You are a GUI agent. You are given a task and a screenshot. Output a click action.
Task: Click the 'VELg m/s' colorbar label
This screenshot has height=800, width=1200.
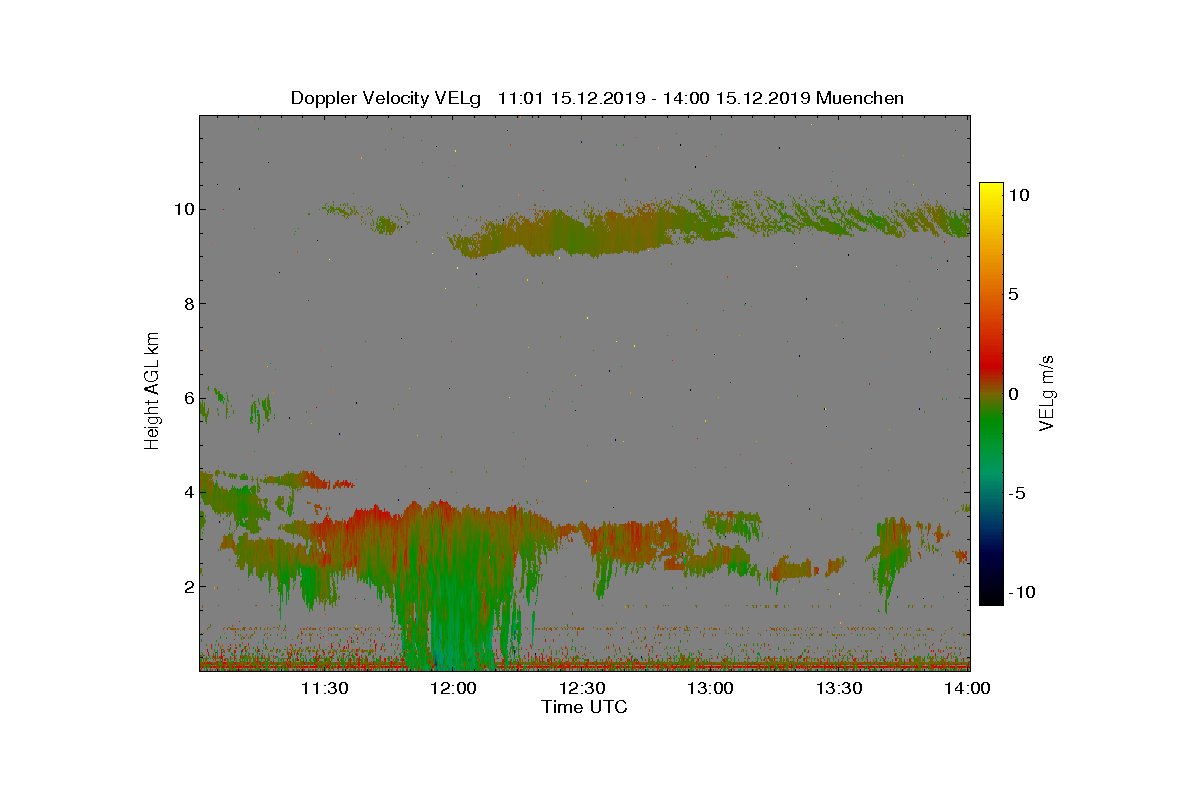(1047, 392)
